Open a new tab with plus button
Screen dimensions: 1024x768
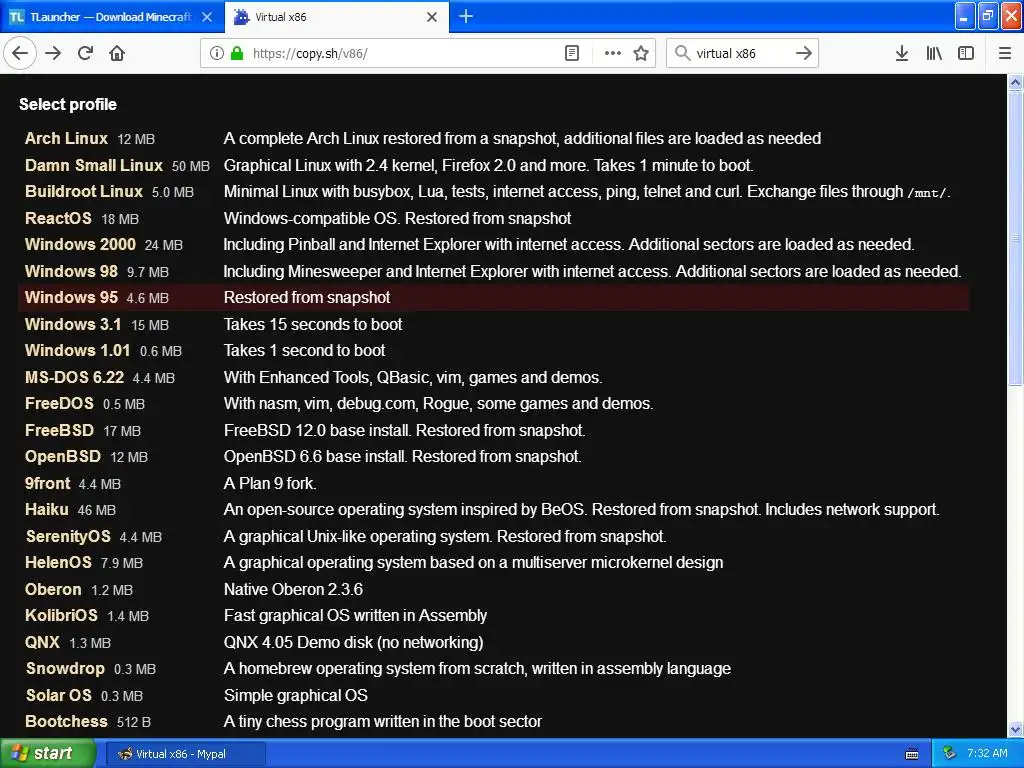pyautogui.click(x=466, y=16)
